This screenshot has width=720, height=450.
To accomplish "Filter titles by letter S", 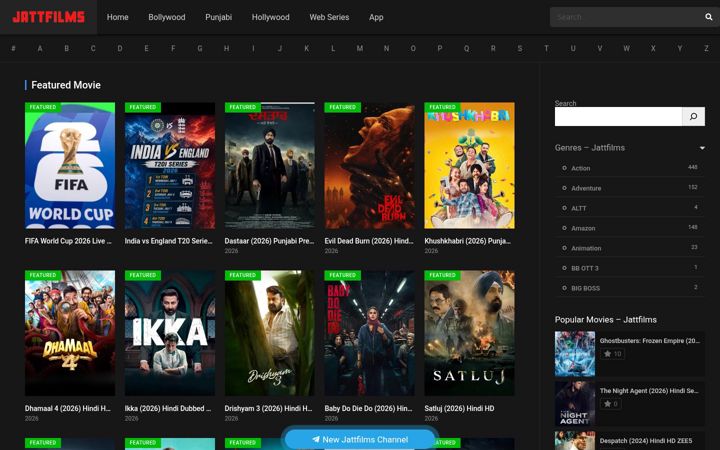I will (x=520, y=48).
